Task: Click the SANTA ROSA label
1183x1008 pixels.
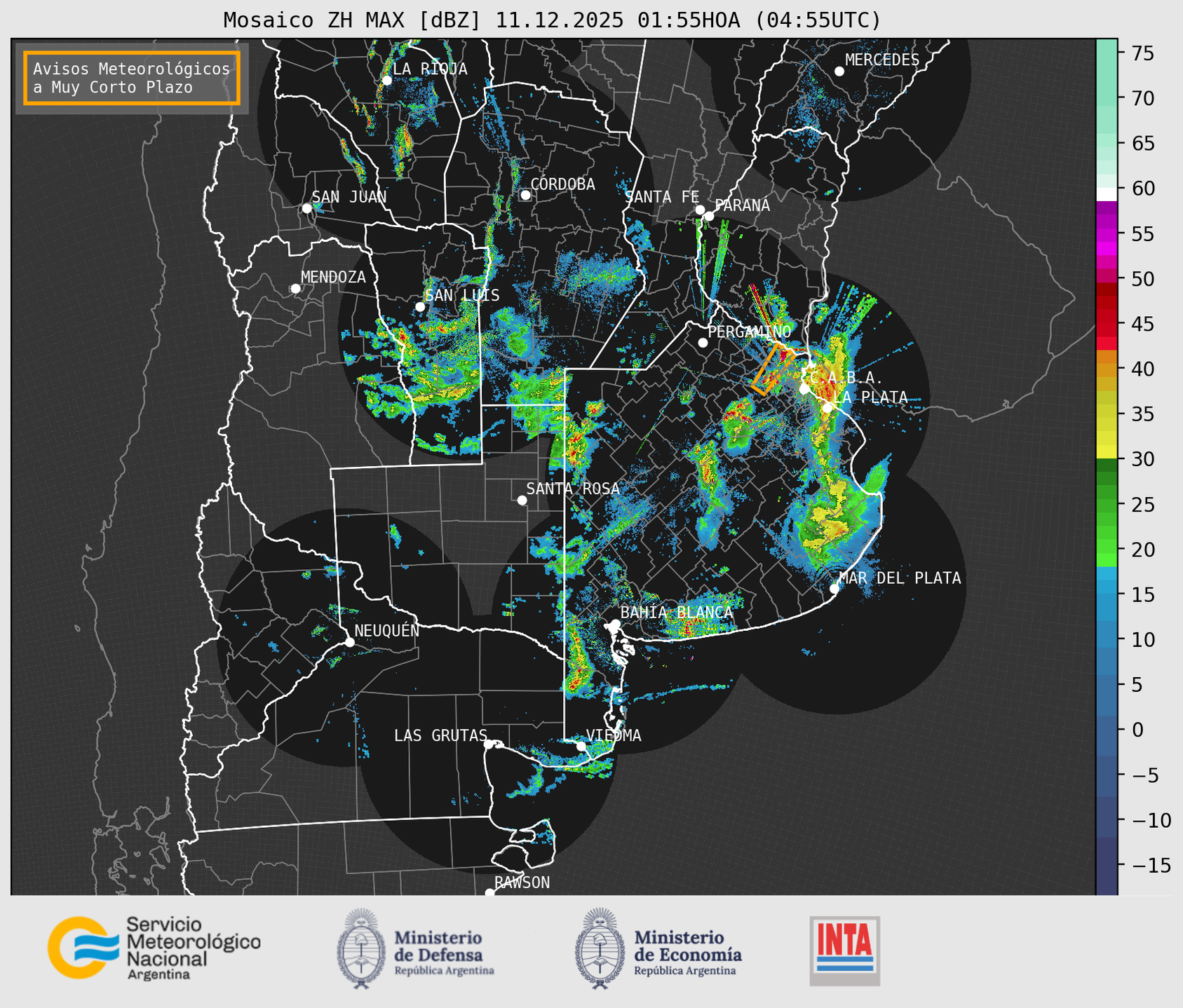Action: [573, 489]
